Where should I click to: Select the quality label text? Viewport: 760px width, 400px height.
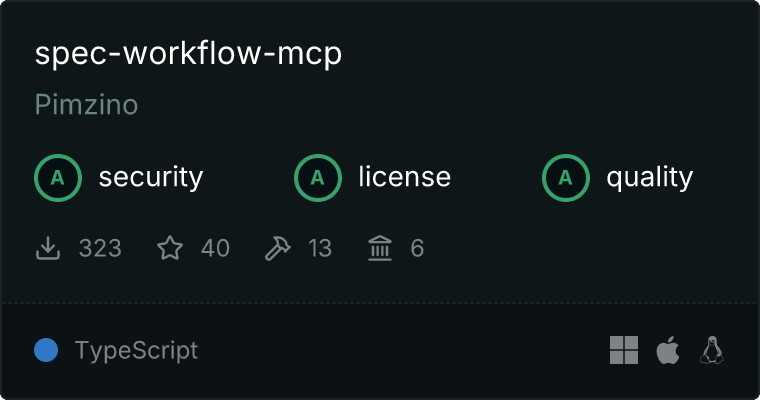pos(649,177)
